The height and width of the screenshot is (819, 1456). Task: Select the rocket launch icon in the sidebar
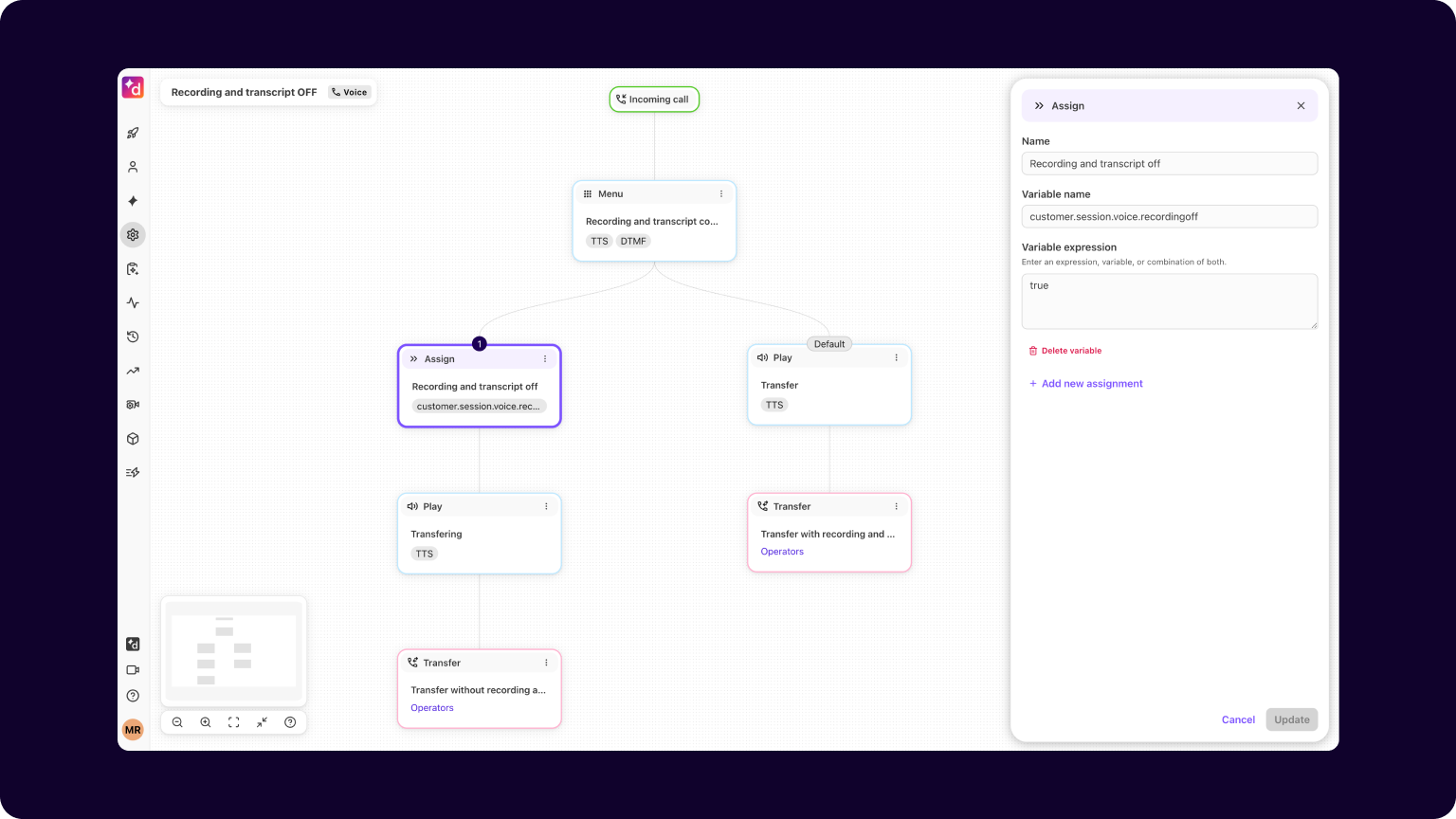133,133
